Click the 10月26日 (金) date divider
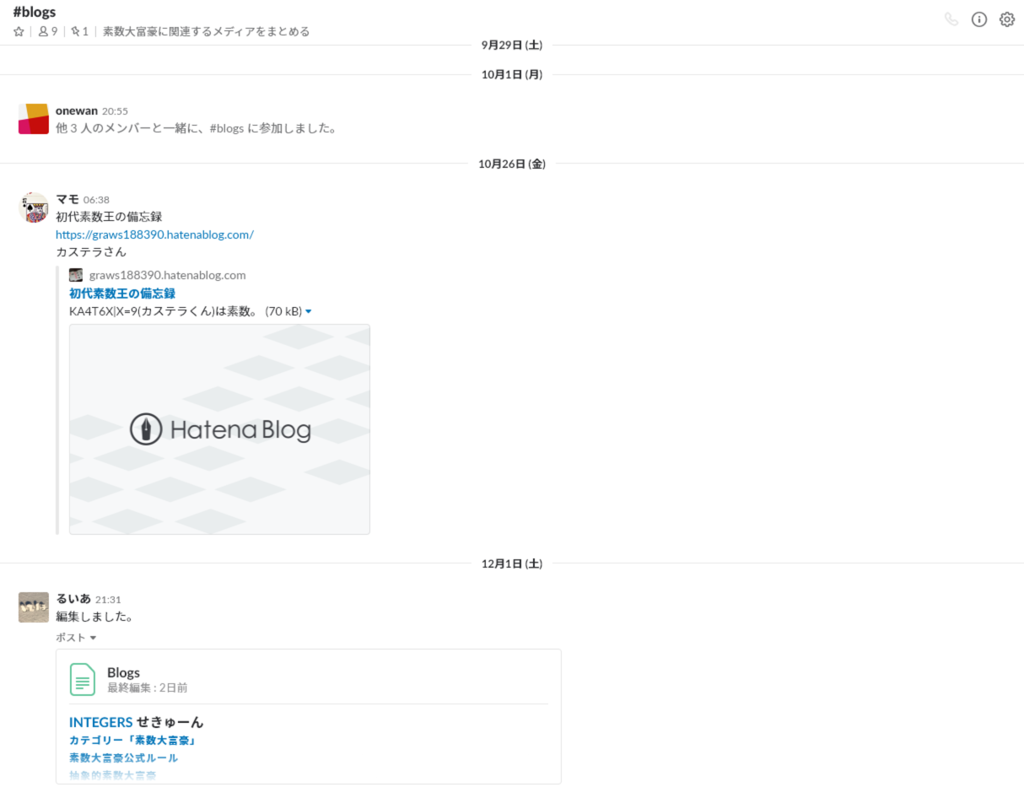1024x798 pixels. (512, 164)
